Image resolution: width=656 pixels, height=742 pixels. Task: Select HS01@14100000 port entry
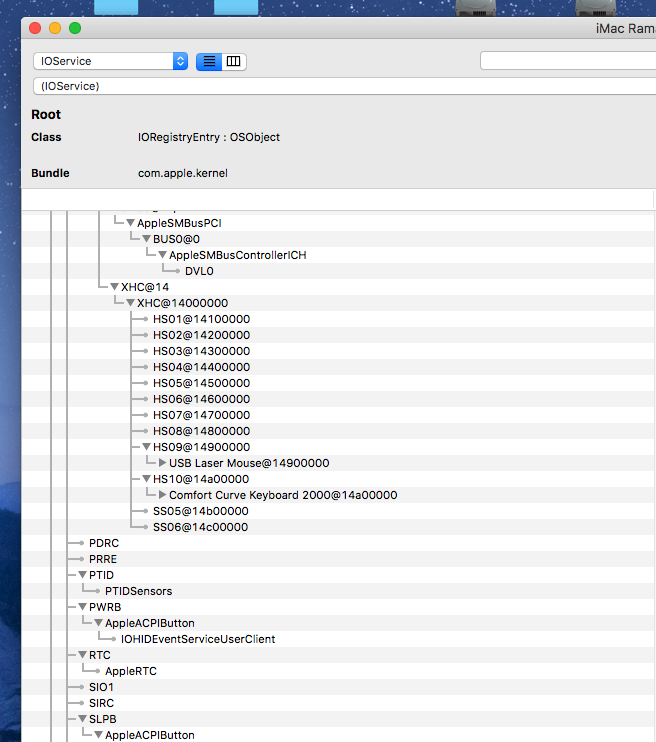point(201,319)
